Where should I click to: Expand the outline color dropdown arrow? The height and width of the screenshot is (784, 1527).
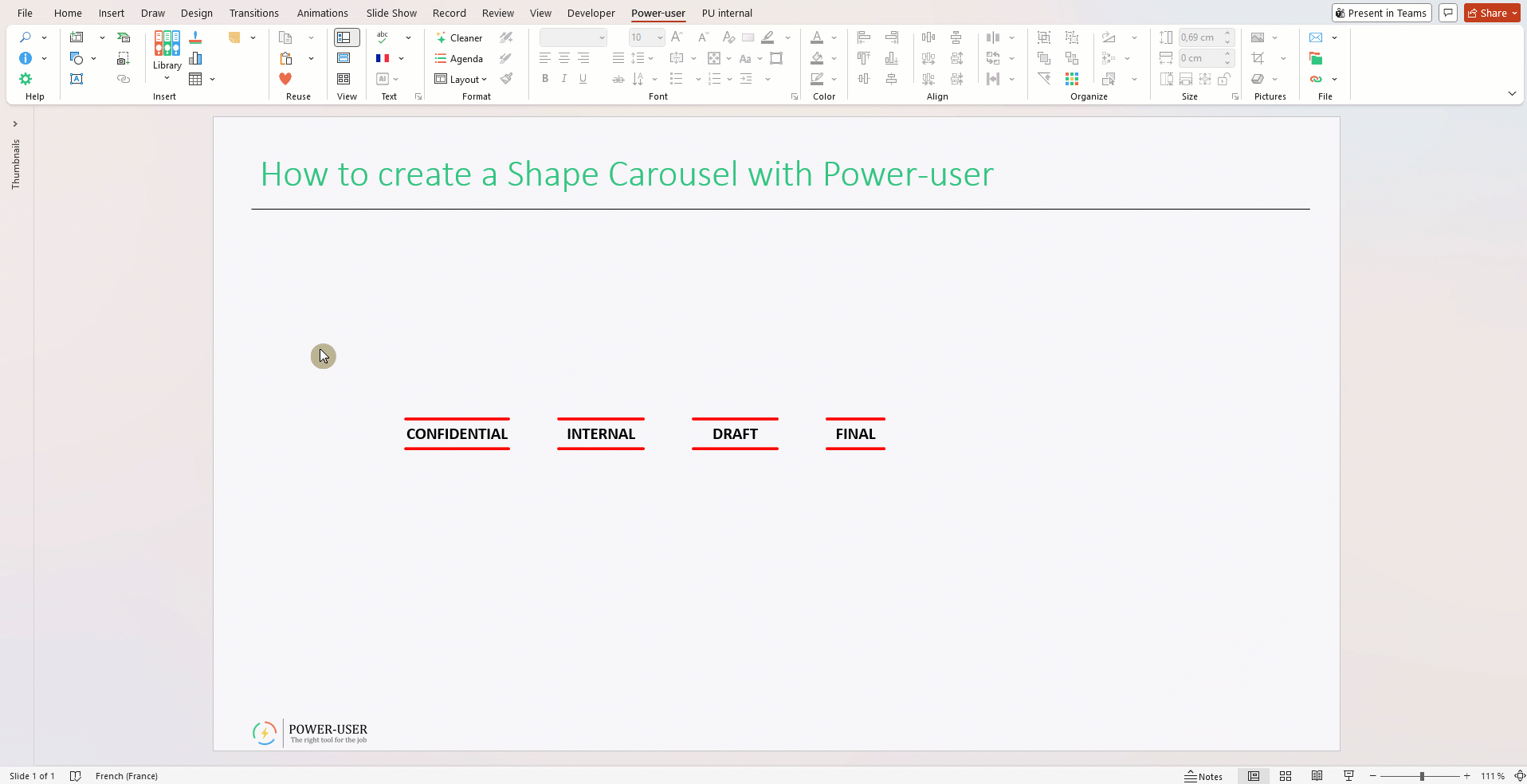(x=834, y=79)
